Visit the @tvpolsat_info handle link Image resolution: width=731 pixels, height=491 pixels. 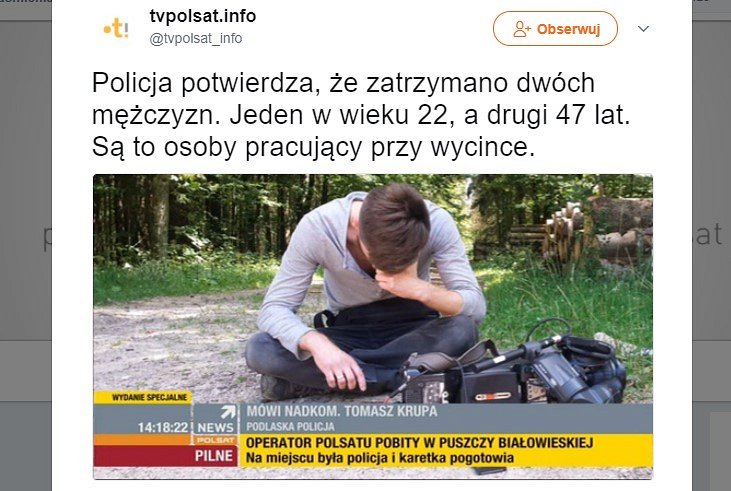[196, 38]
